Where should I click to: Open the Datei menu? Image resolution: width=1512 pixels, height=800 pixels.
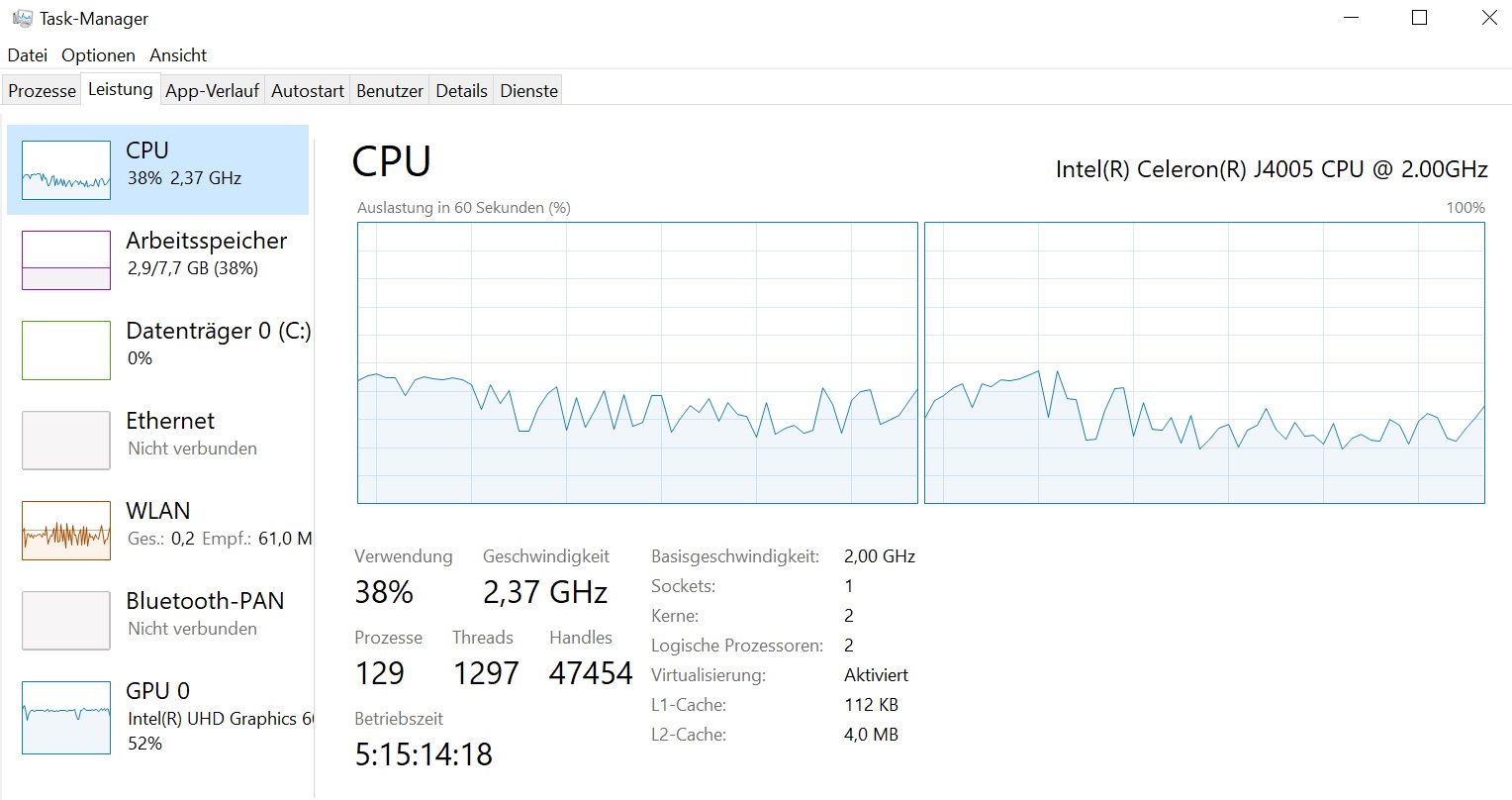click(x=28, y=55)
